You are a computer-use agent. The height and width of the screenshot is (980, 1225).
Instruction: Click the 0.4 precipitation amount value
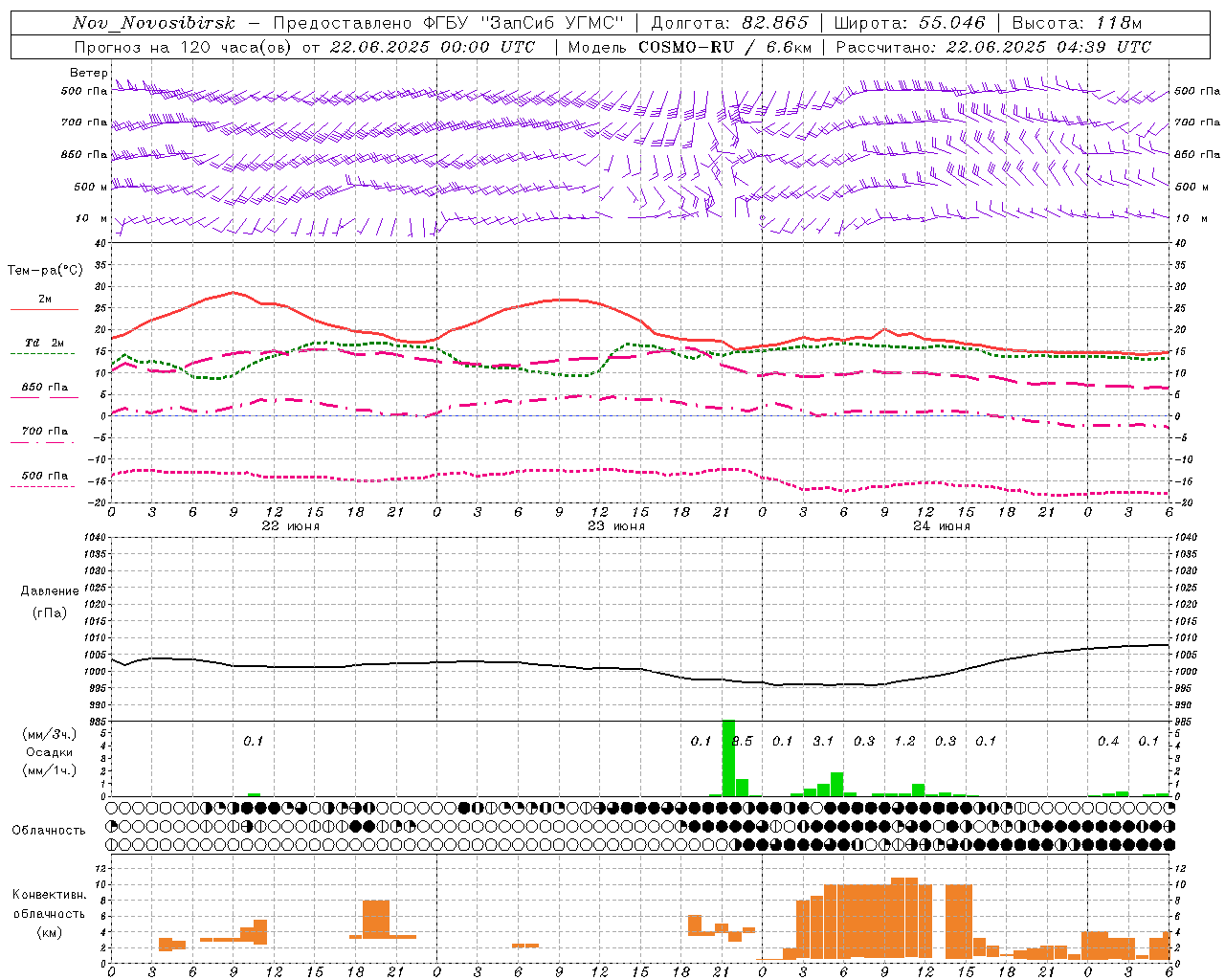coord(1108,741)
